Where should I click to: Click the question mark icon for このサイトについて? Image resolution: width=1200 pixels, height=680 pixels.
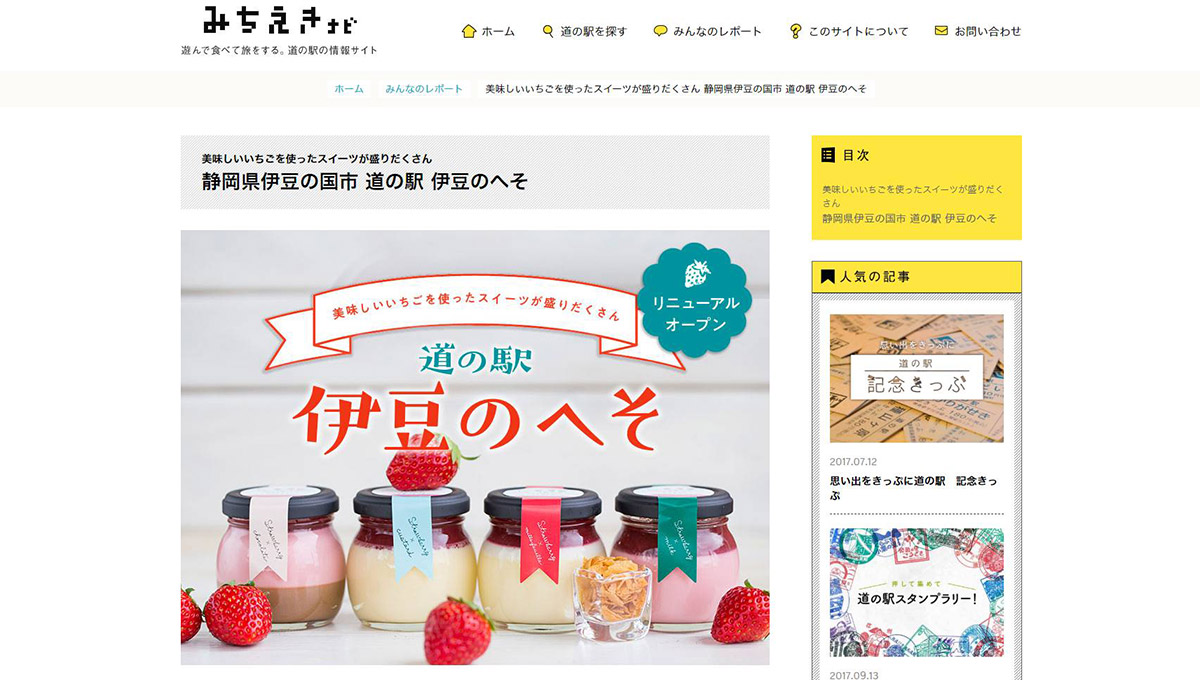(795, 31)
